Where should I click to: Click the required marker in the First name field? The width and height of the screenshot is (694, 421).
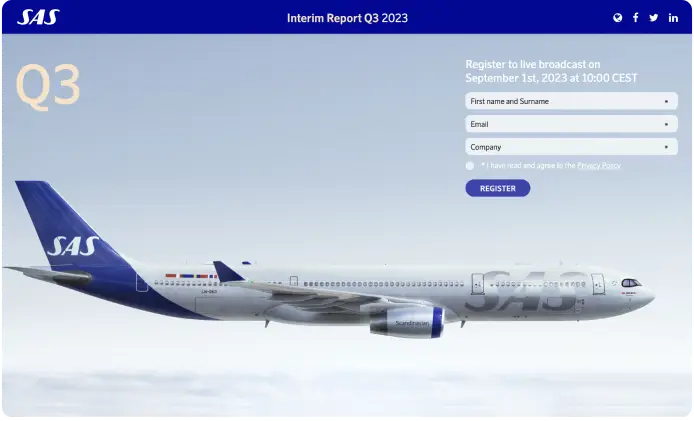click(x=666, y=101)
